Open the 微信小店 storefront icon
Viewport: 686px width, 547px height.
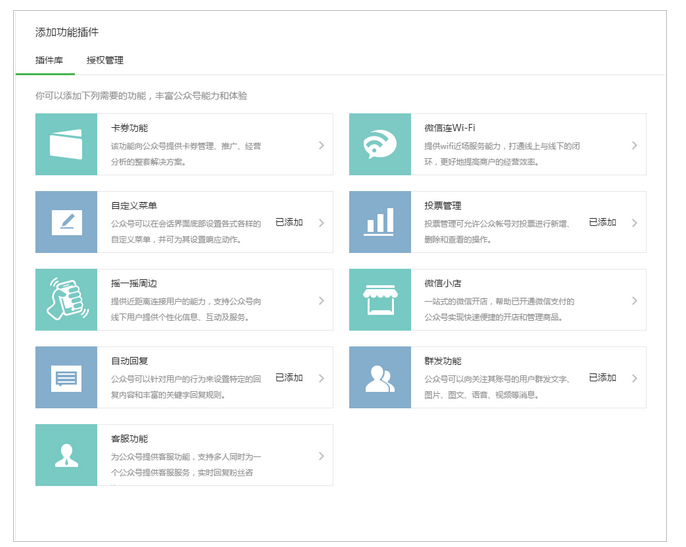(379, 300)
